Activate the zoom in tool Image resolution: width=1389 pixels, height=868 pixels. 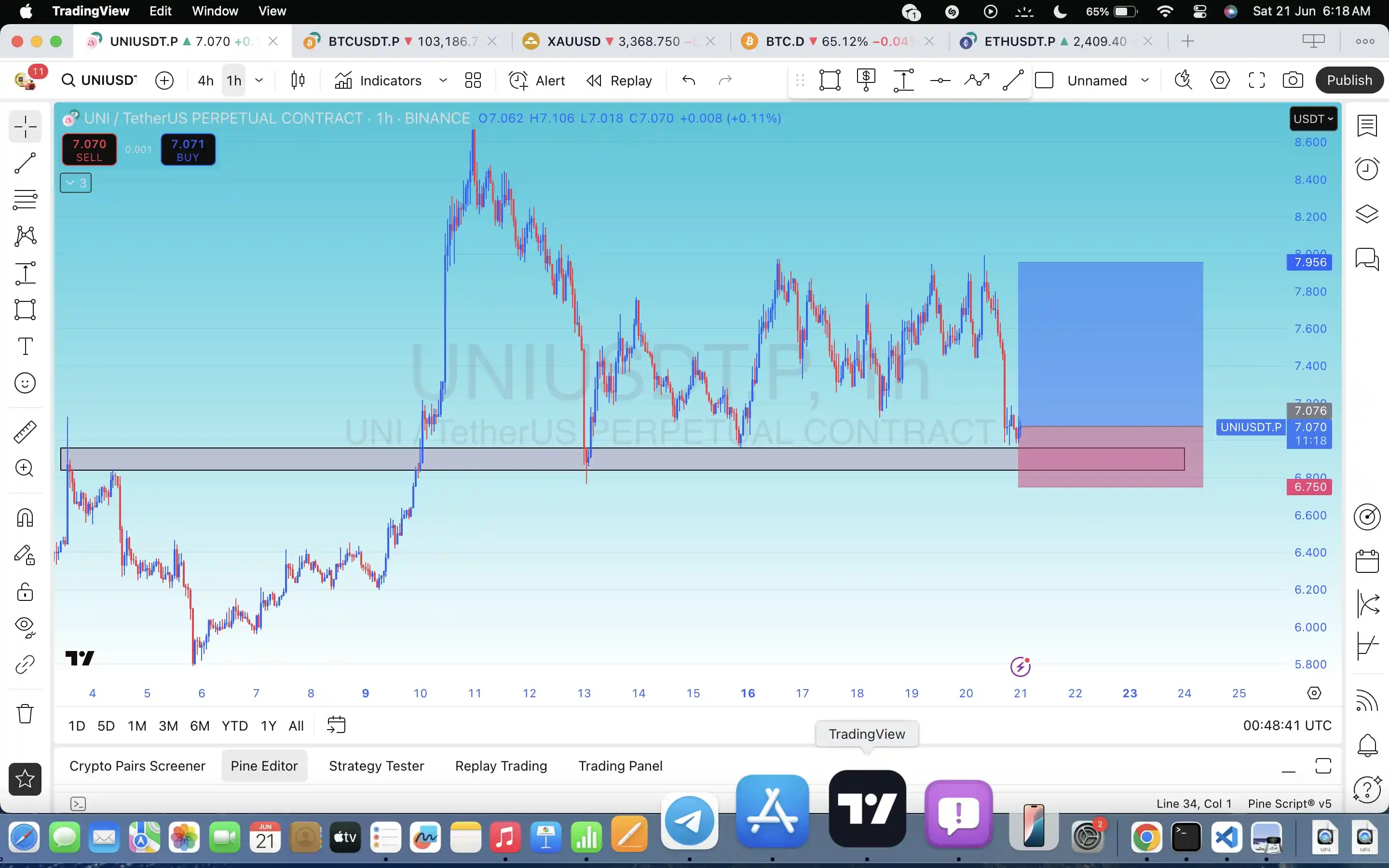[25, 468]
